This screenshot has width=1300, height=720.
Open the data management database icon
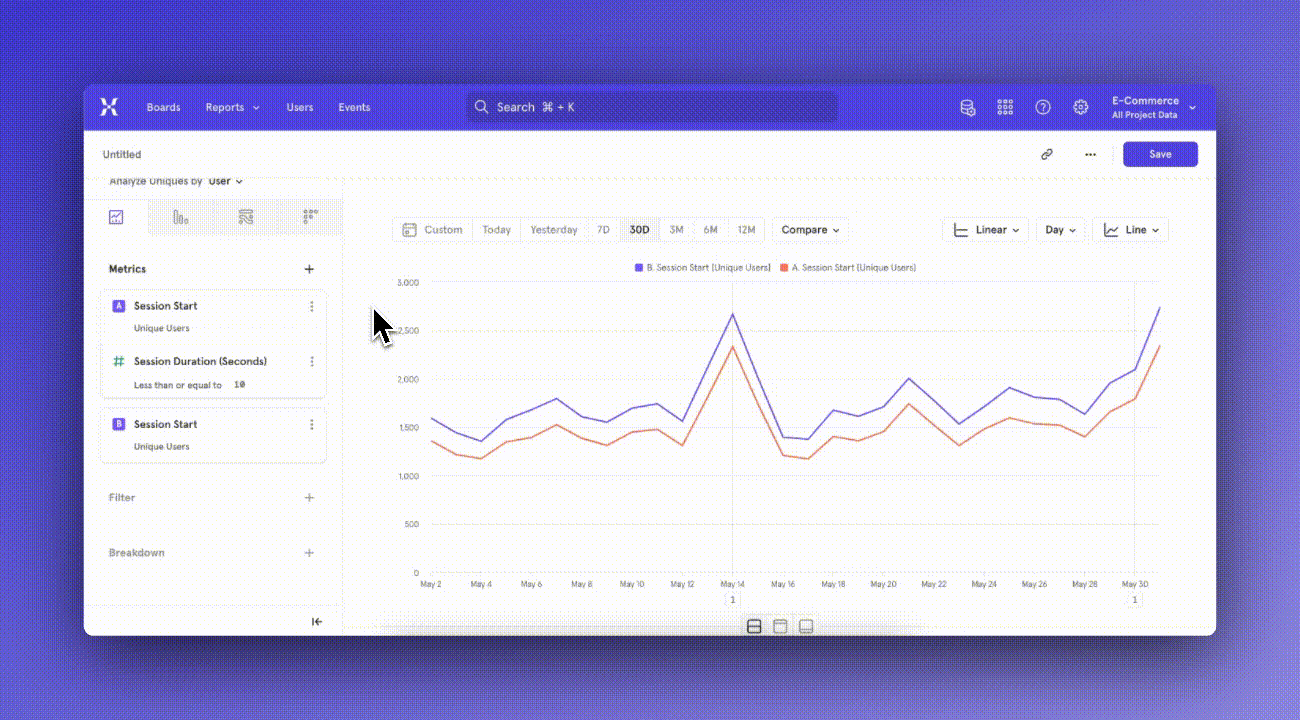967,107
